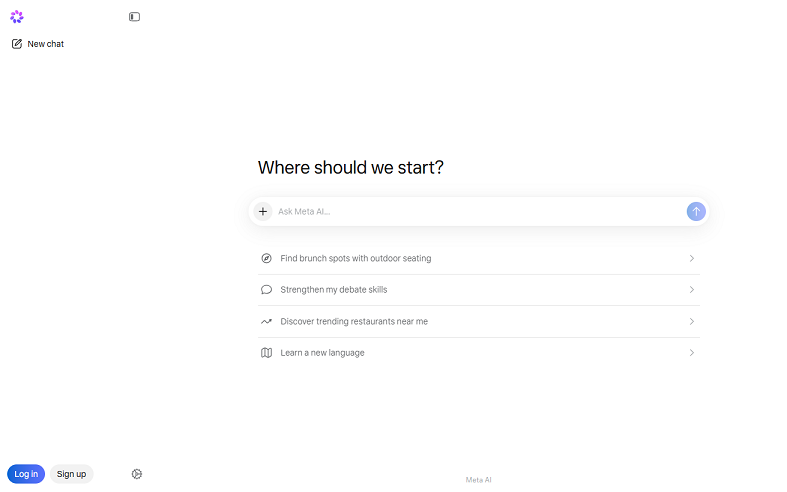The image size is (787, 492).
Task: Open the settings gear icon
Action: [x=137, y=474]
